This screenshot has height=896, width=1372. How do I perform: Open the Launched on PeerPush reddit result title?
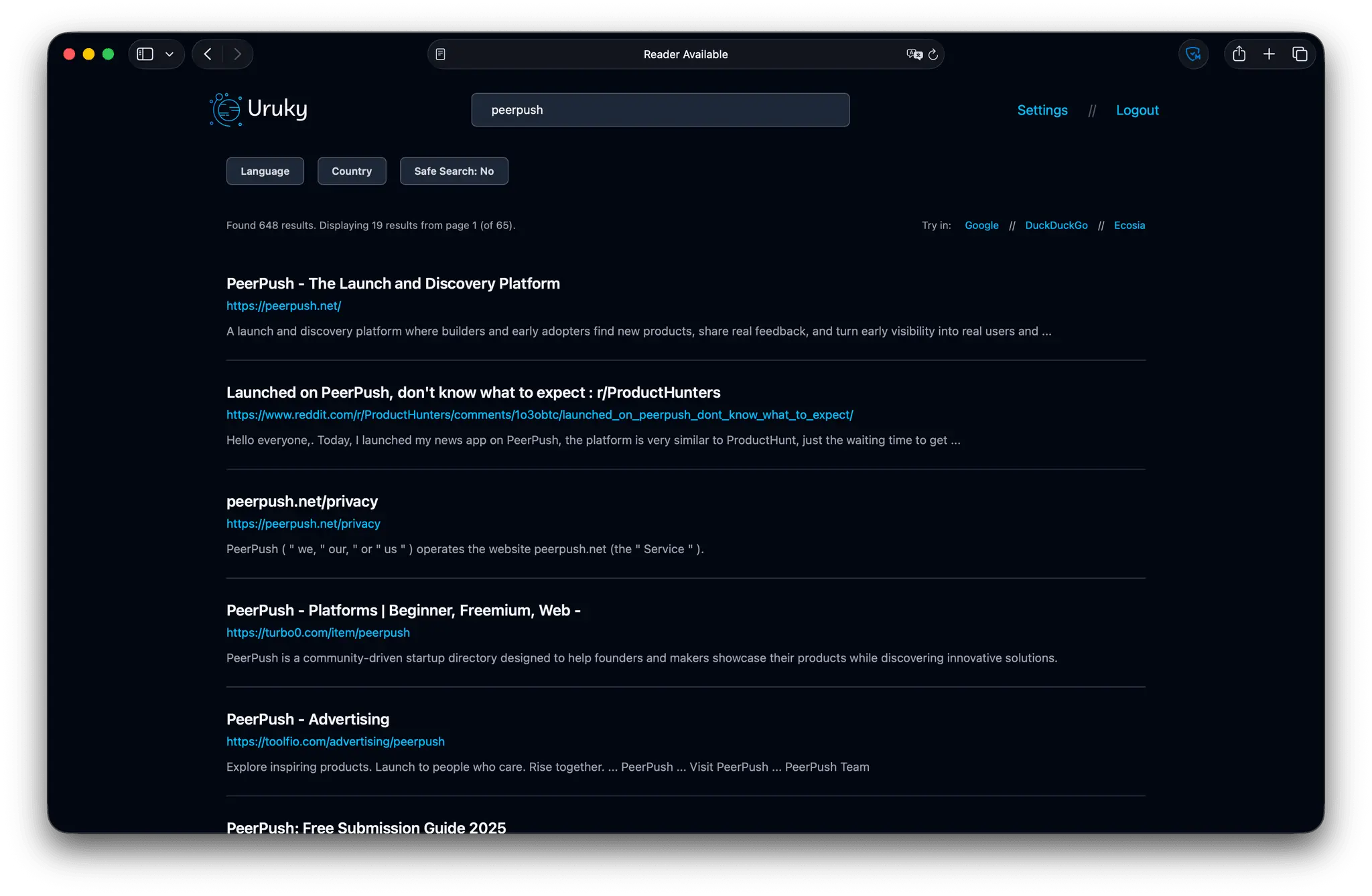(x=473, y=392)
